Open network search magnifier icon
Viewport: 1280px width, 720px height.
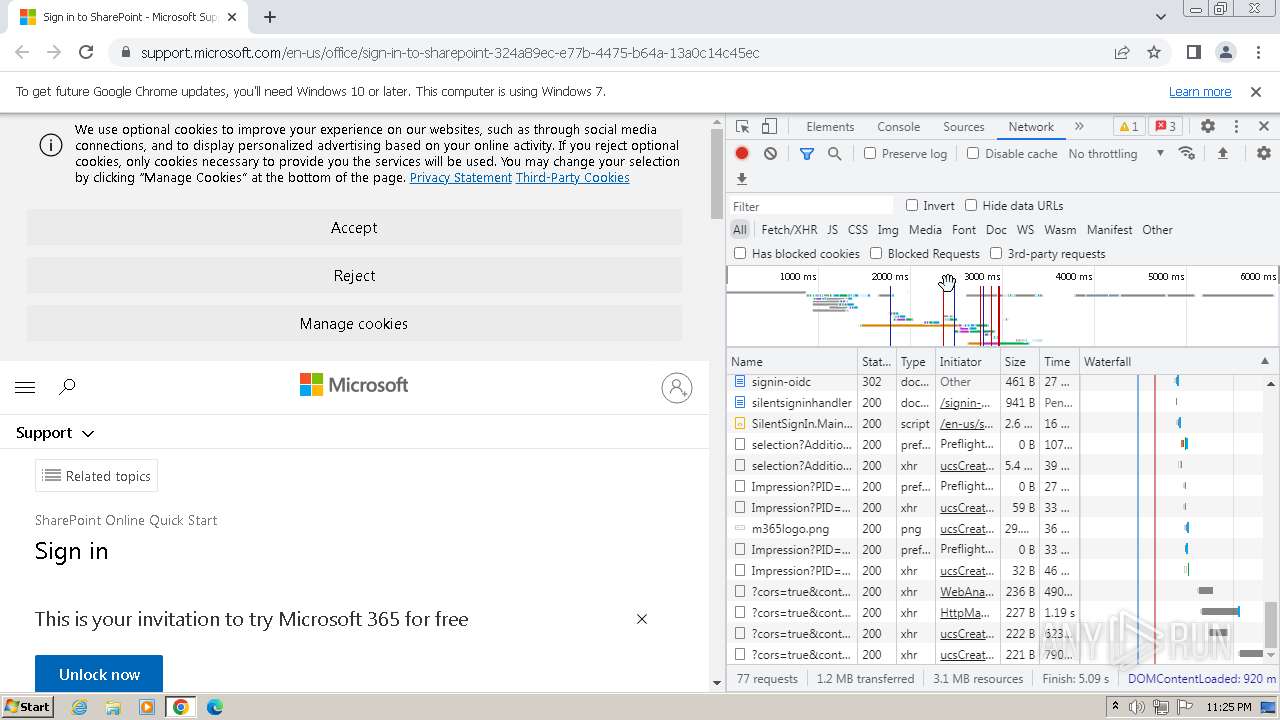click(x=834, y=153)
